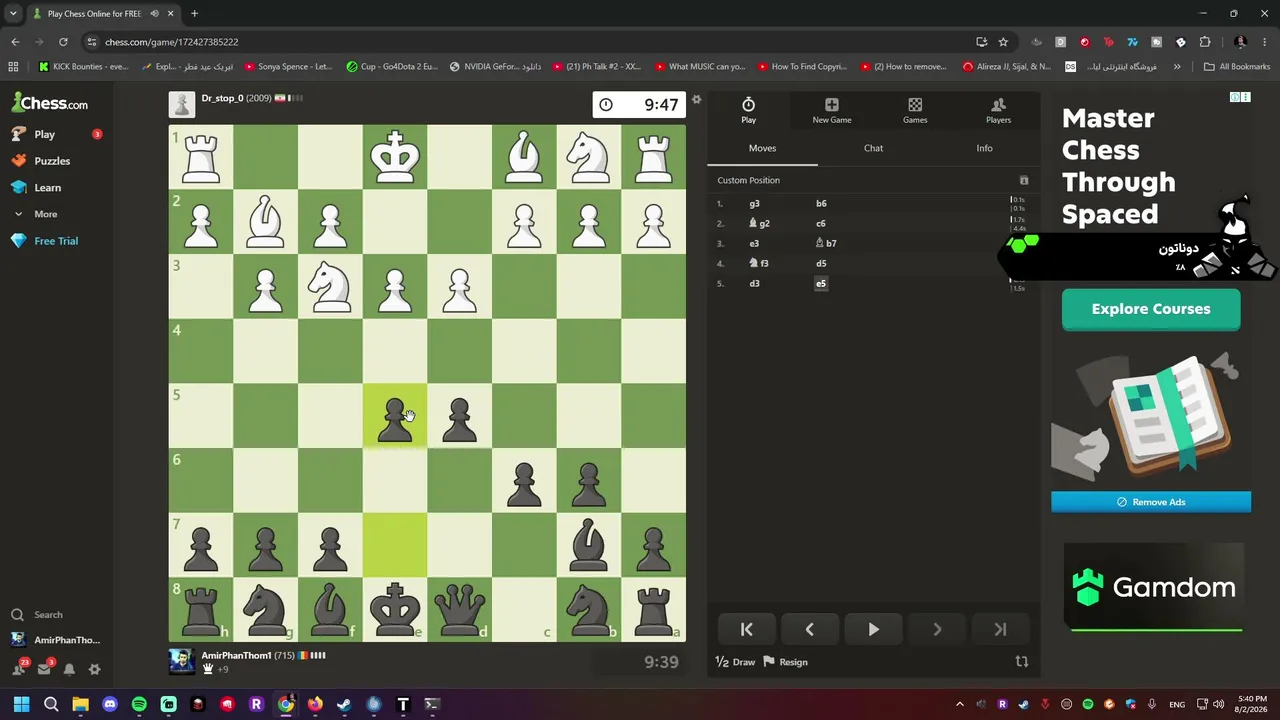Screen dimensions: 1280x720
Task: Open Discord from the taskbar
Action: pos(110,704)
